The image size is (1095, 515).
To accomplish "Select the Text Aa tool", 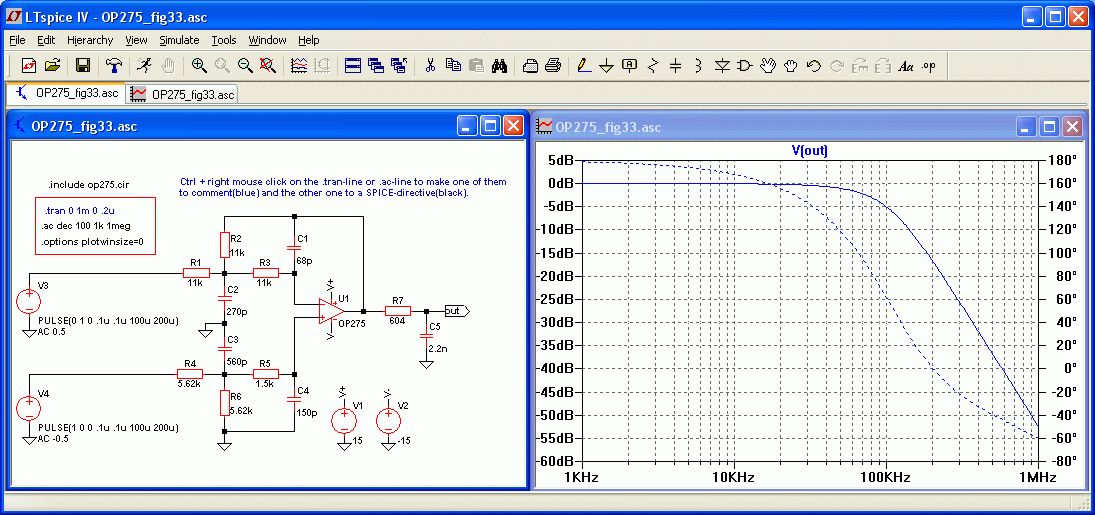I will pyautogui.click(x=906, y=66).
